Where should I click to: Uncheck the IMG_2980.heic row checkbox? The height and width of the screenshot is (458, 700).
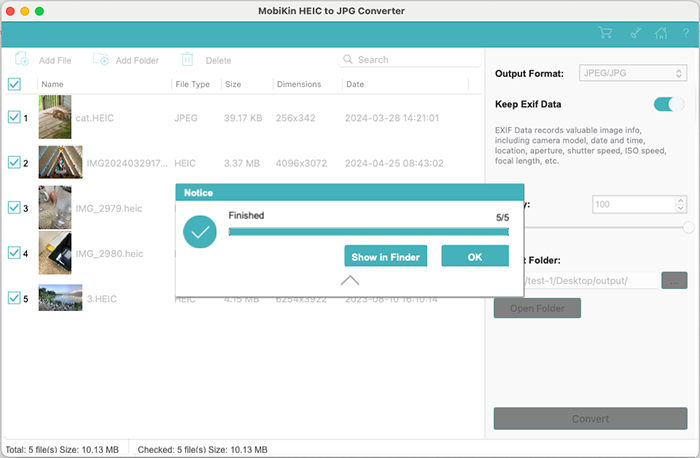tap(14, 253)
